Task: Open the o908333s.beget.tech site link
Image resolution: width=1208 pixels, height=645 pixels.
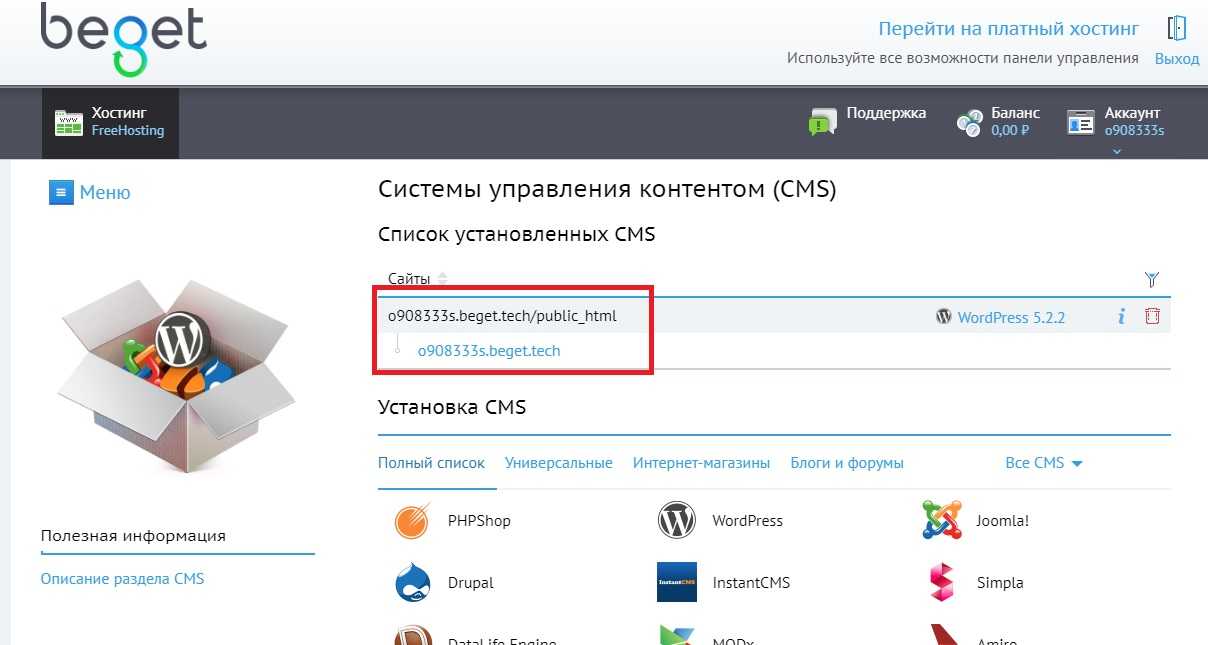Action: tap(489, 351)
